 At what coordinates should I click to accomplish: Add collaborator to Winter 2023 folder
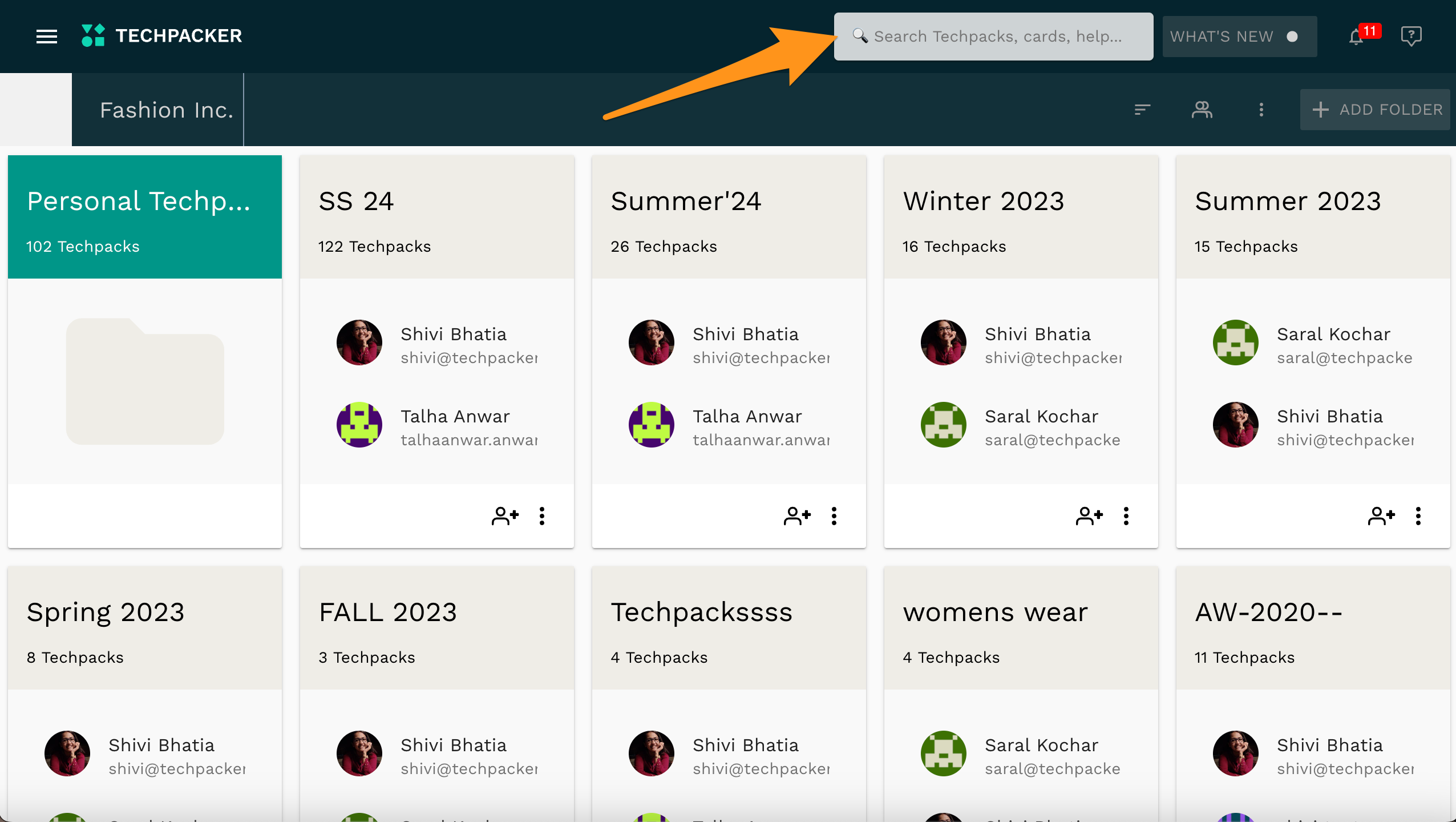click(x=1089, y=516)
